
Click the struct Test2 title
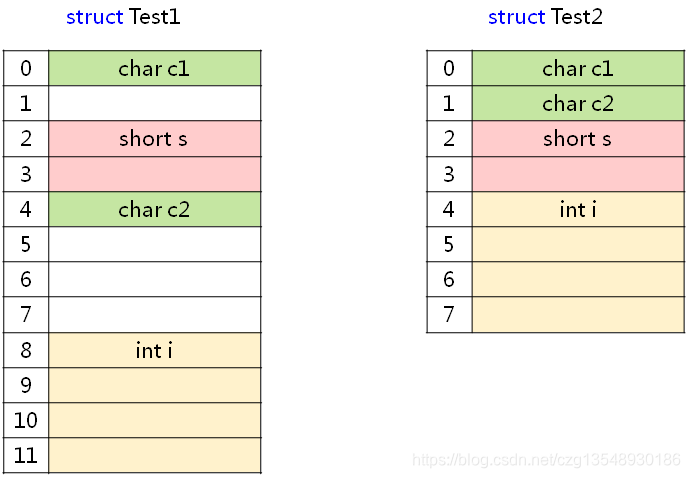[545, 17]
